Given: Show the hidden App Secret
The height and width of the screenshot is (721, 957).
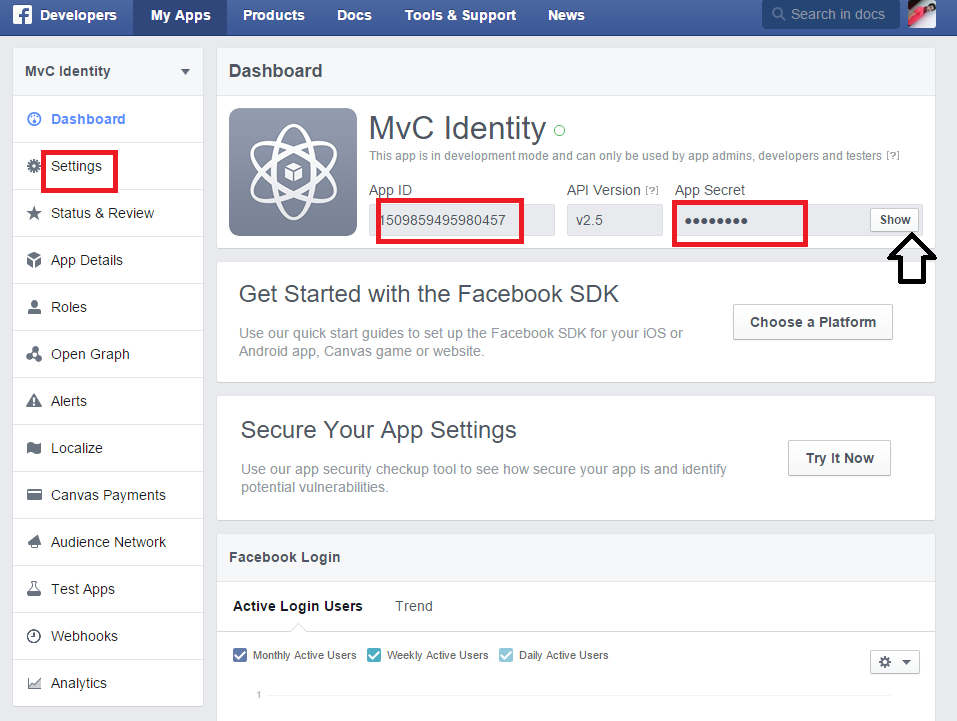Looking at the screenshot, I should point(895,220).
